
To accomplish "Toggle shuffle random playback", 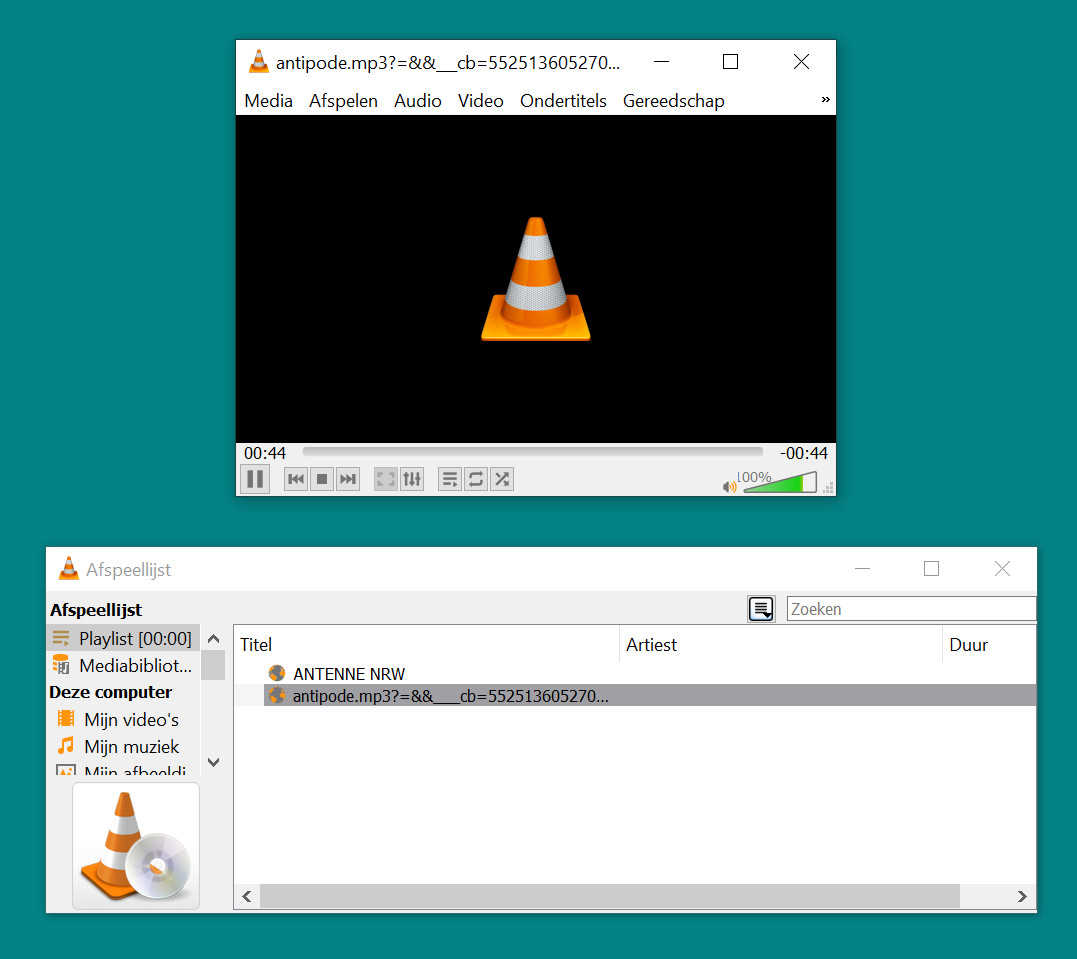I will click(x=502, y=479).
